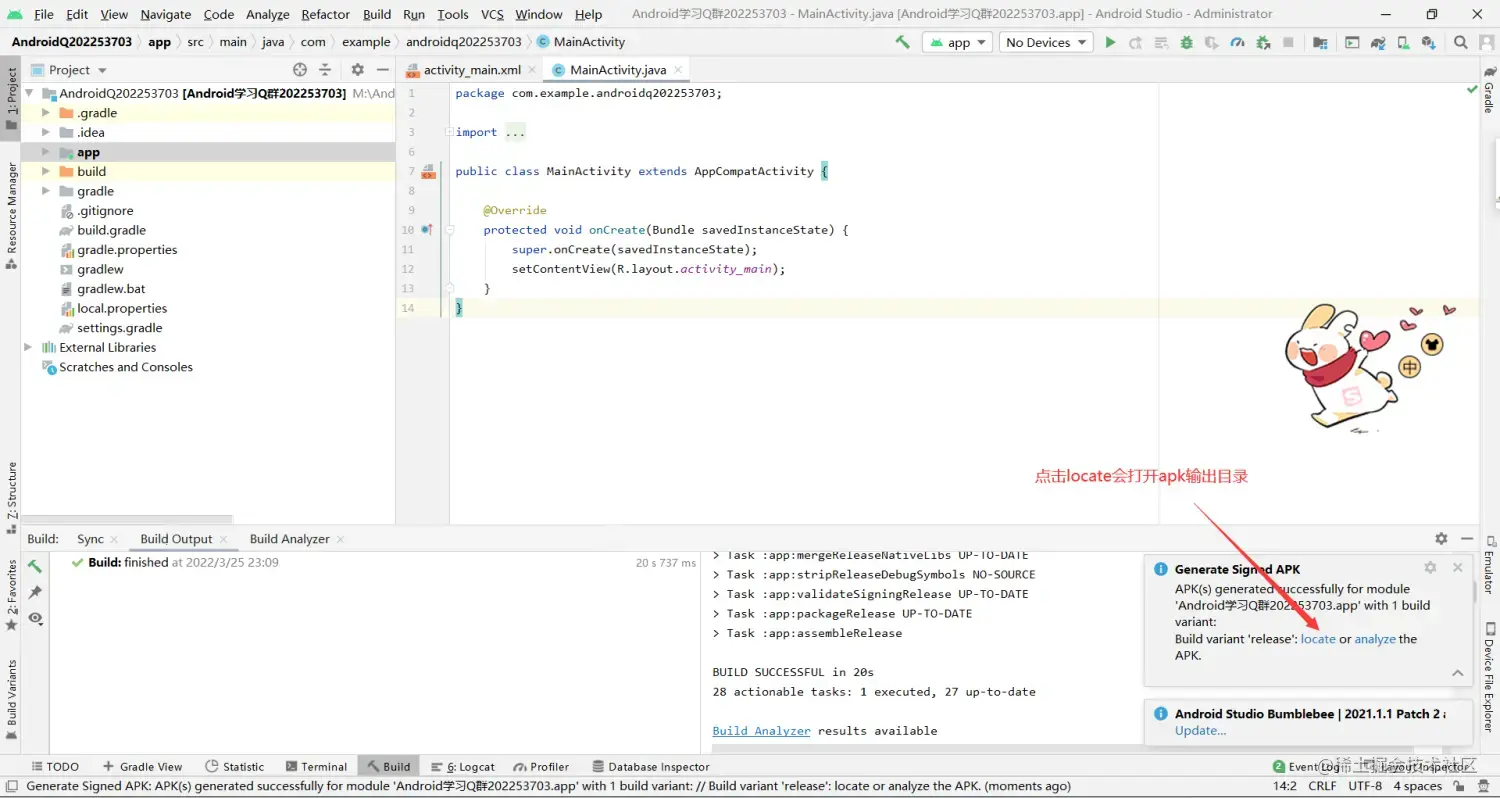
Task: Toggle the Build Variants side panel
Action: point(11,698)
